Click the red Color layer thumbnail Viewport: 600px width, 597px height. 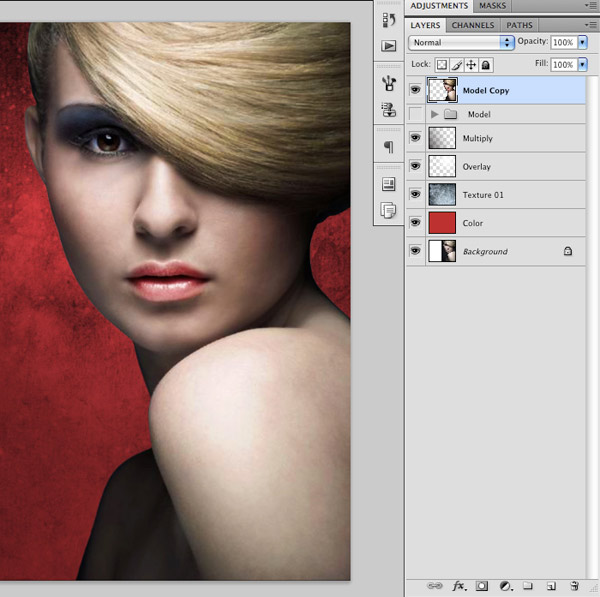pyautogui.click(x=442, y=223)
